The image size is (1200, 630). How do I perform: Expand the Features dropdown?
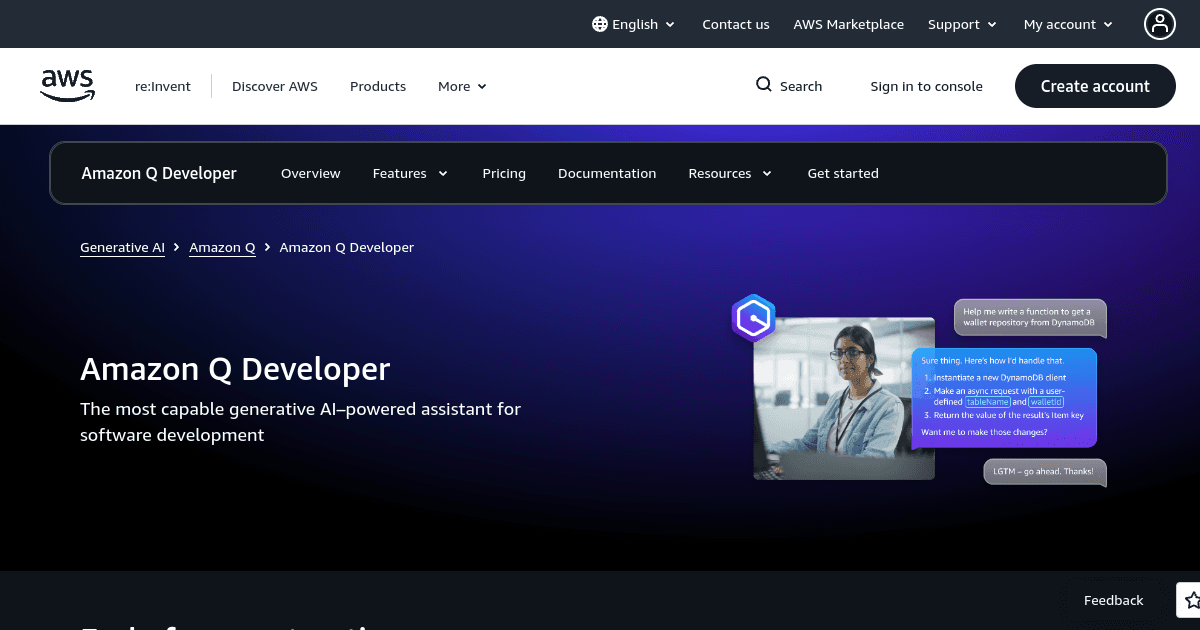(x=410, y=173)
